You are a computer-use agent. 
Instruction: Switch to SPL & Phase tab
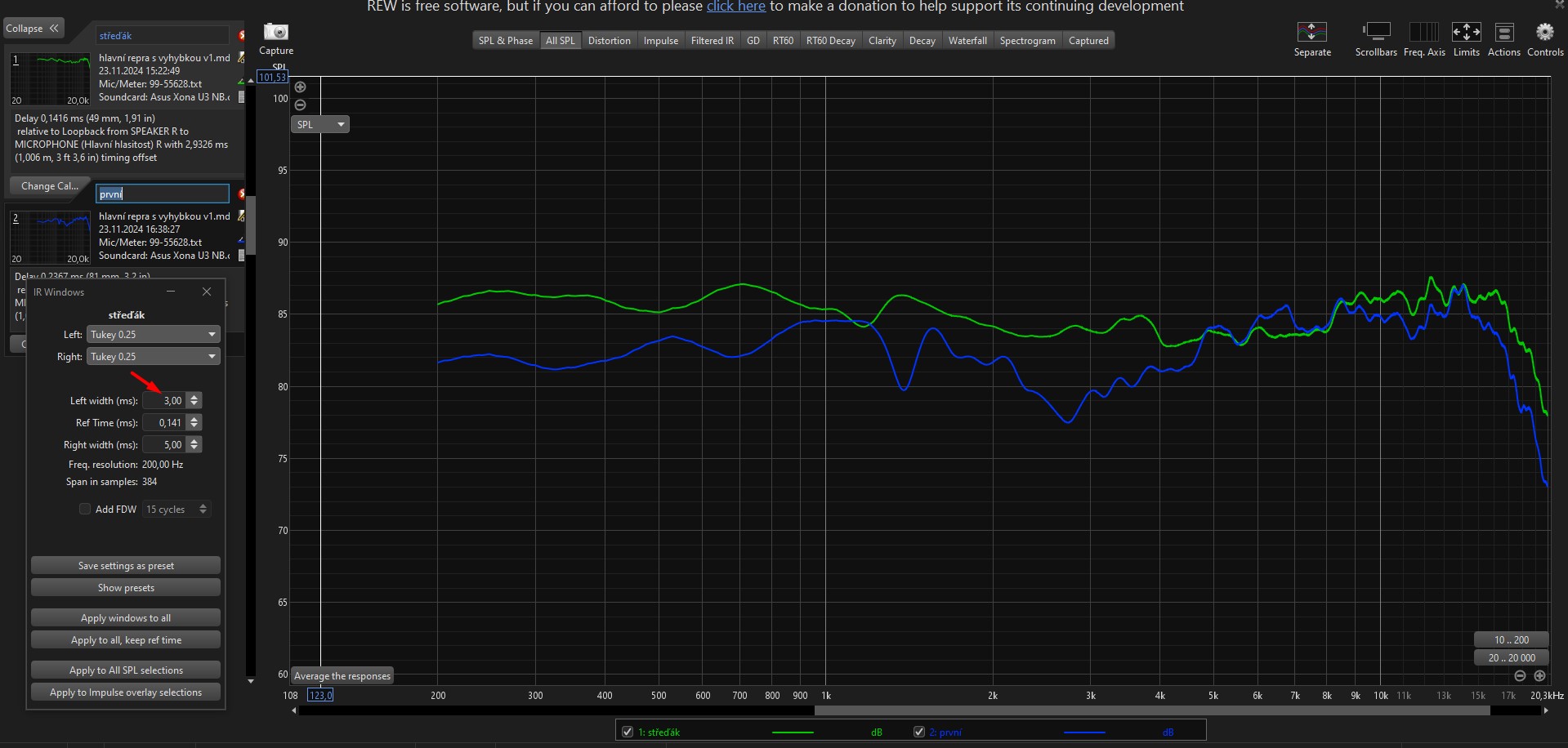tap(505, 41)
